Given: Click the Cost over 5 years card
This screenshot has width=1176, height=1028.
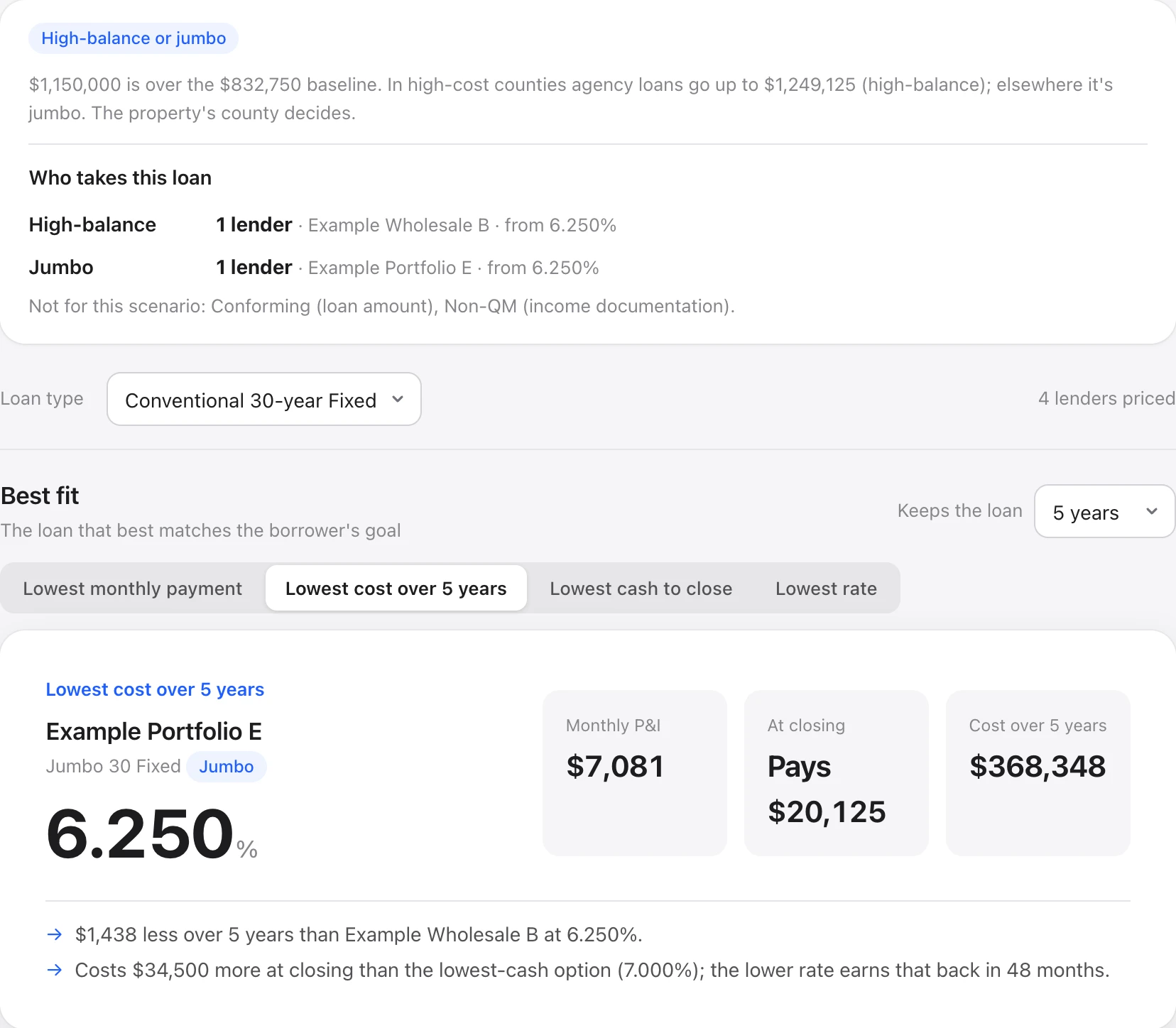Looking at the screenshot, I should (1038, 773).
